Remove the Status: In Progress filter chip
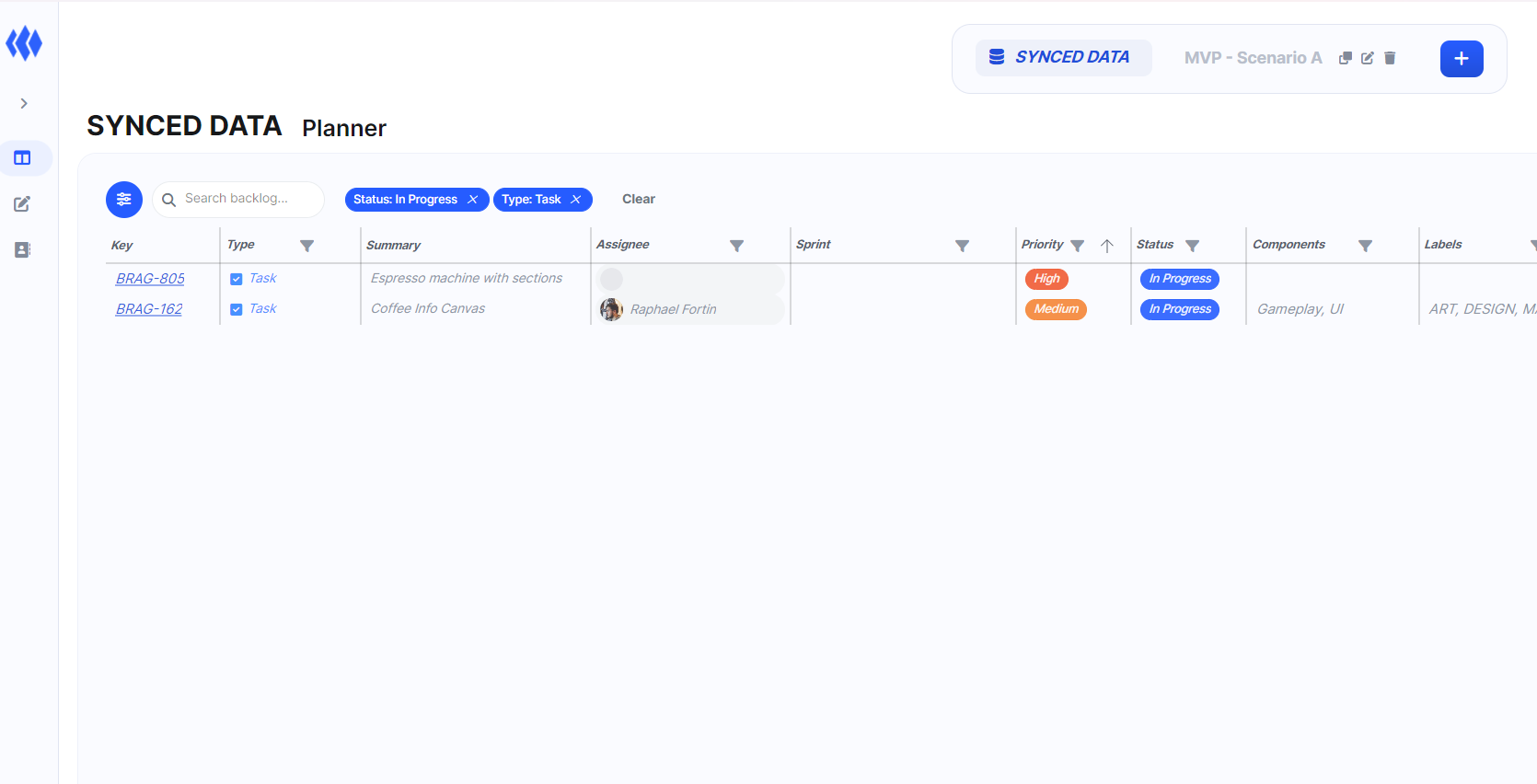Screen dimensions: 1537x784 pyautogui.click(x=473, y=200)
